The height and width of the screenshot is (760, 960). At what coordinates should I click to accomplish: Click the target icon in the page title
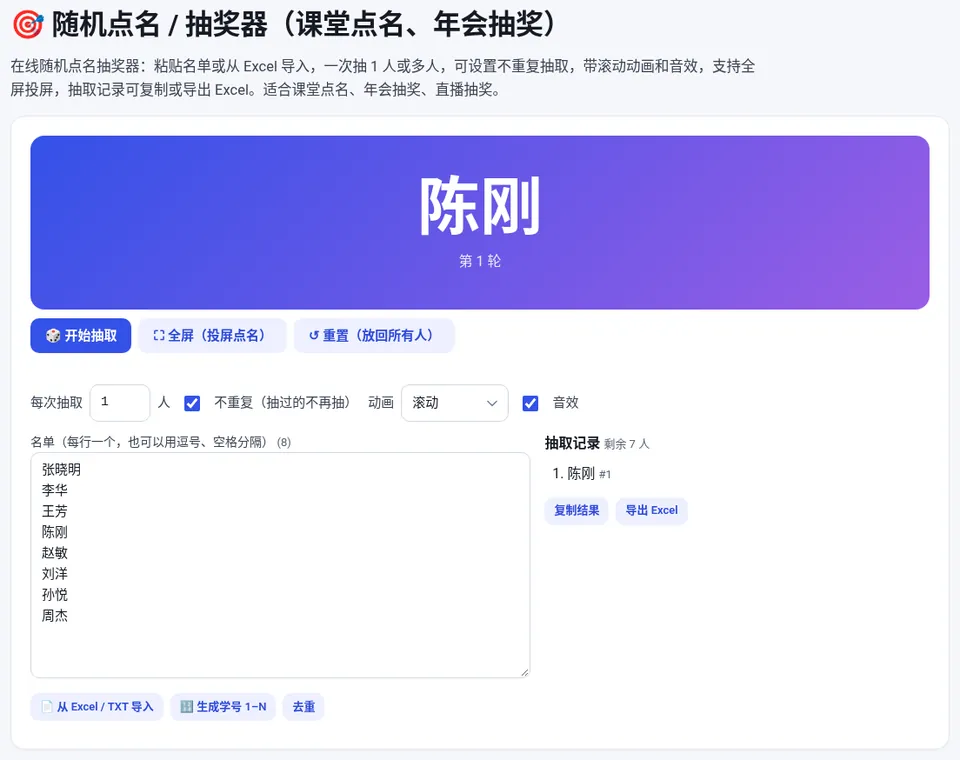(28, 25)
